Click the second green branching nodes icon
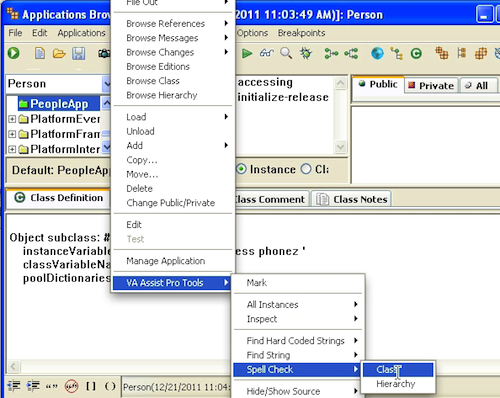The width and height of the screenshot is (500, 398). pyautogui.click(x=351, y=53)
